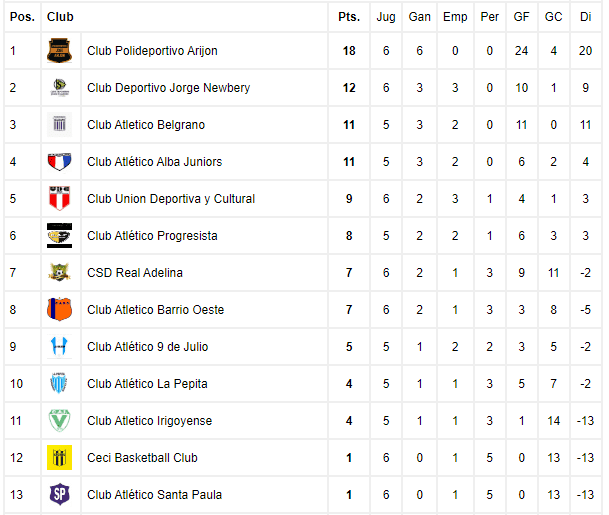Open the Club Polideportivo Arijon team name
This screenshot has height=515, width=609.
tap(152, 51)
